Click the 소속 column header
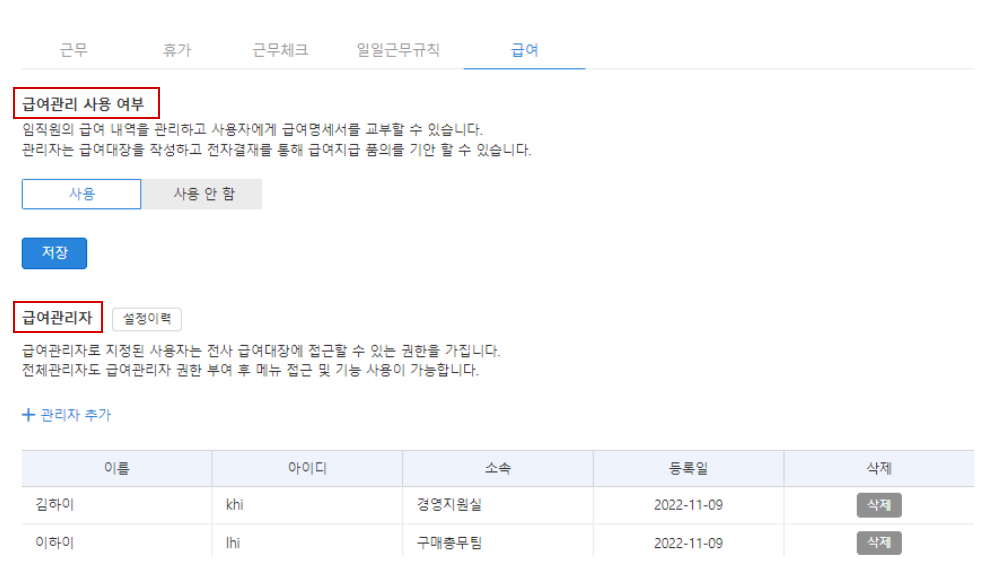 [498, 468]
